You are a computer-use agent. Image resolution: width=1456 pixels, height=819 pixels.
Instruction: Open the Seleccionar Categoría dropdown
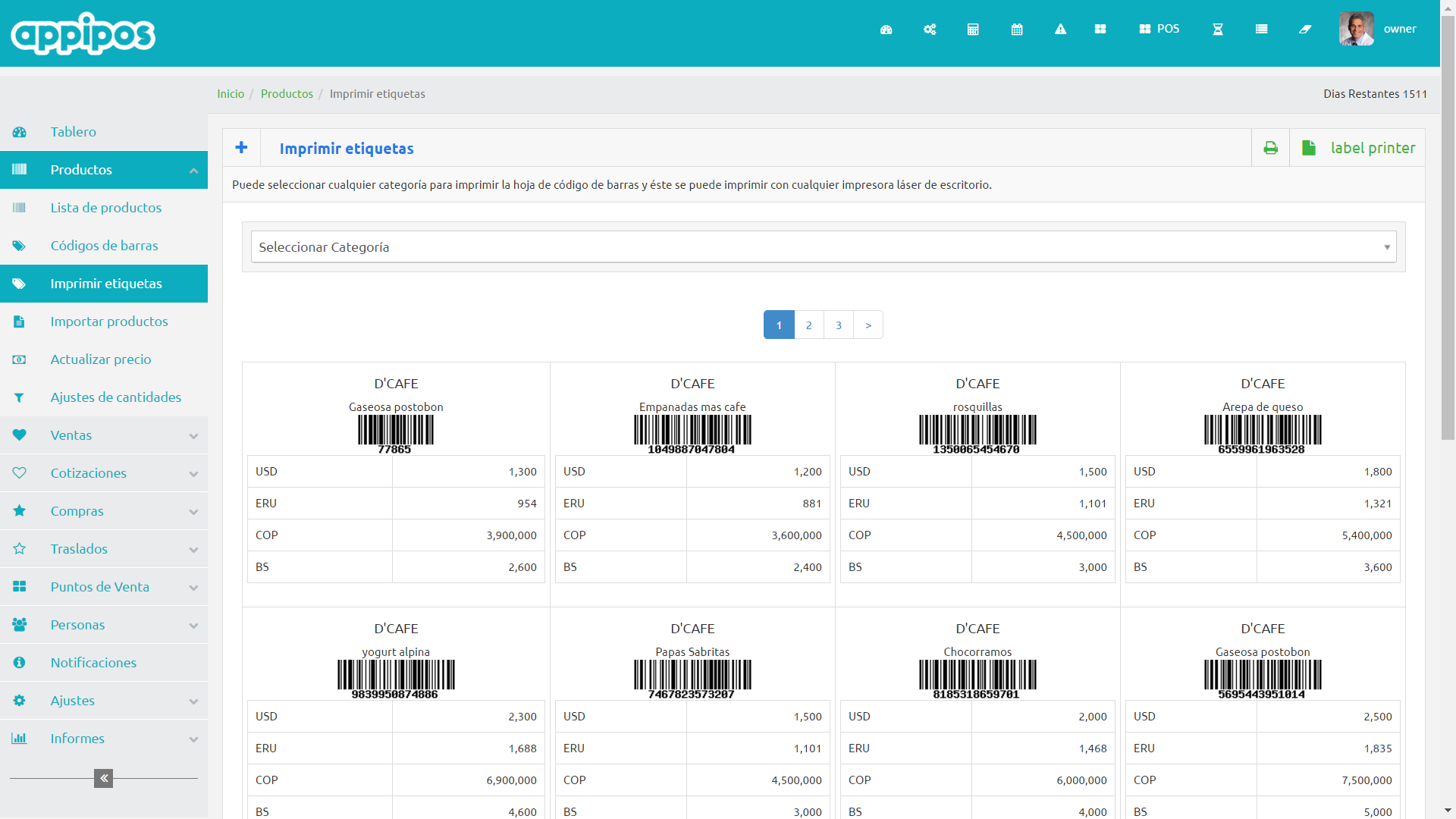point(823,247)
